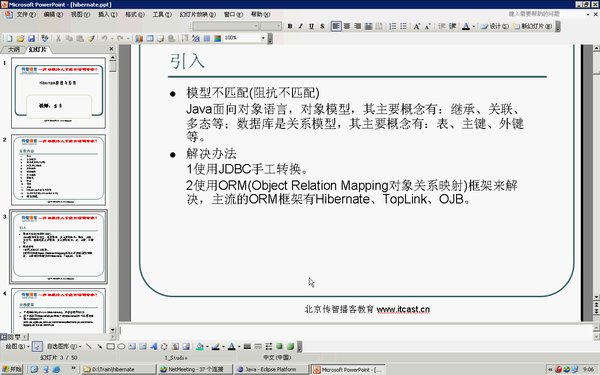Select the Oval drawing tool

pos(121,346)
